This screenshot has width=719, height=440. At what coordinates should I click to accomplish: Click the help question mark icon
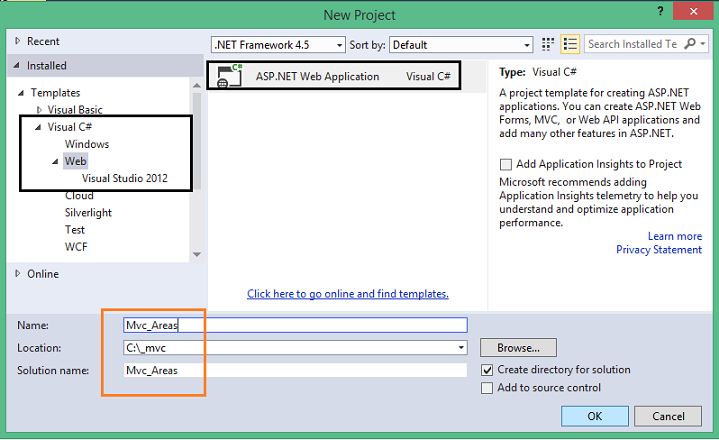click(x=660, y=11)
